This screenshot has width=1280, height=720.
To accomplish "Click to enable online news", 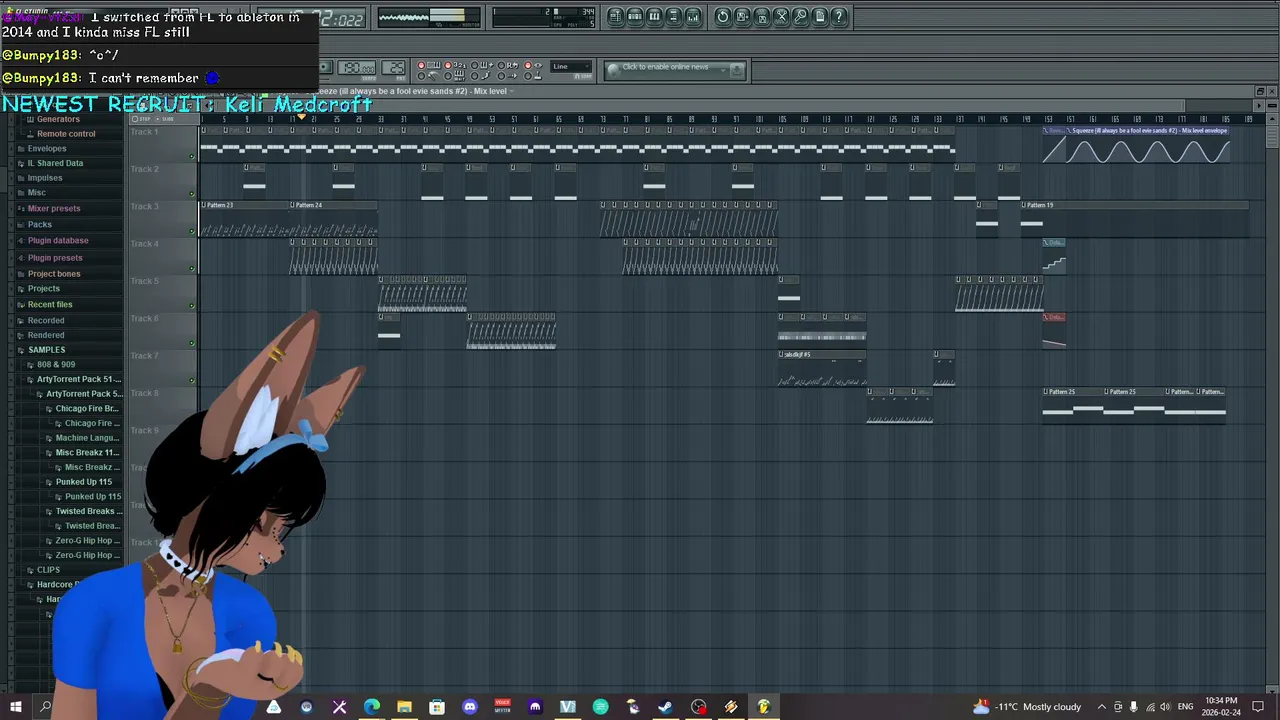I will point(665,68).
